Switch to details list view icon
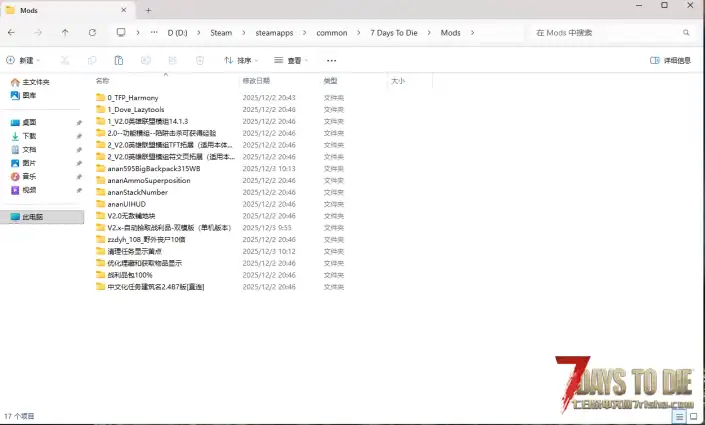Image resolution: width=705 pixels, height=425 pixels. coord(679,416)
